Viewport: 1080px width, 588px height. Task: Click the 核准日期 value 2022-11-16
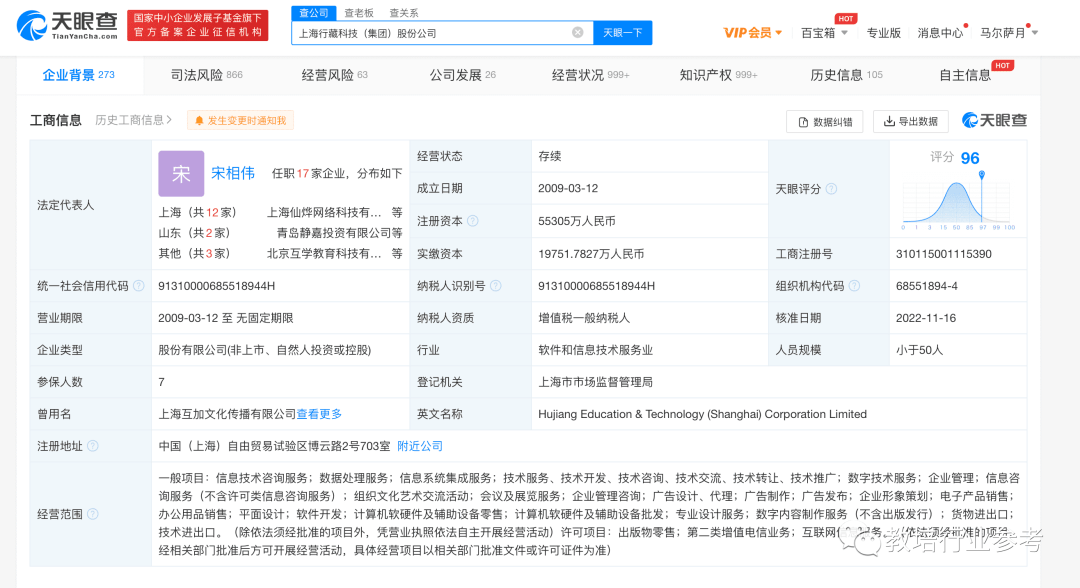tap(926, 318)
